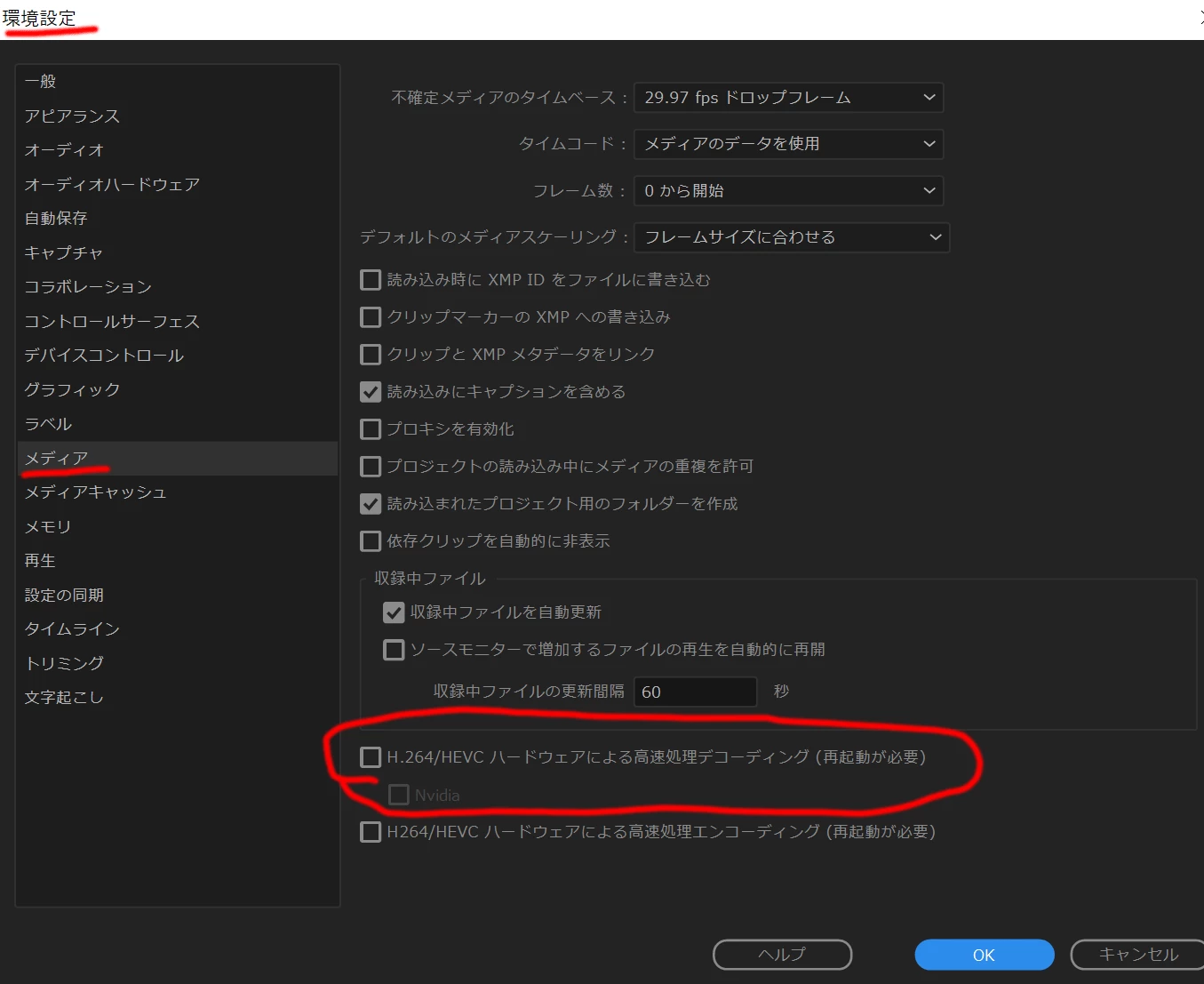Enable 読み込み時に XMP ID をファイルに書き込む checkbox
This screenshot has height=984, width=1204.
tap(371, 281)
